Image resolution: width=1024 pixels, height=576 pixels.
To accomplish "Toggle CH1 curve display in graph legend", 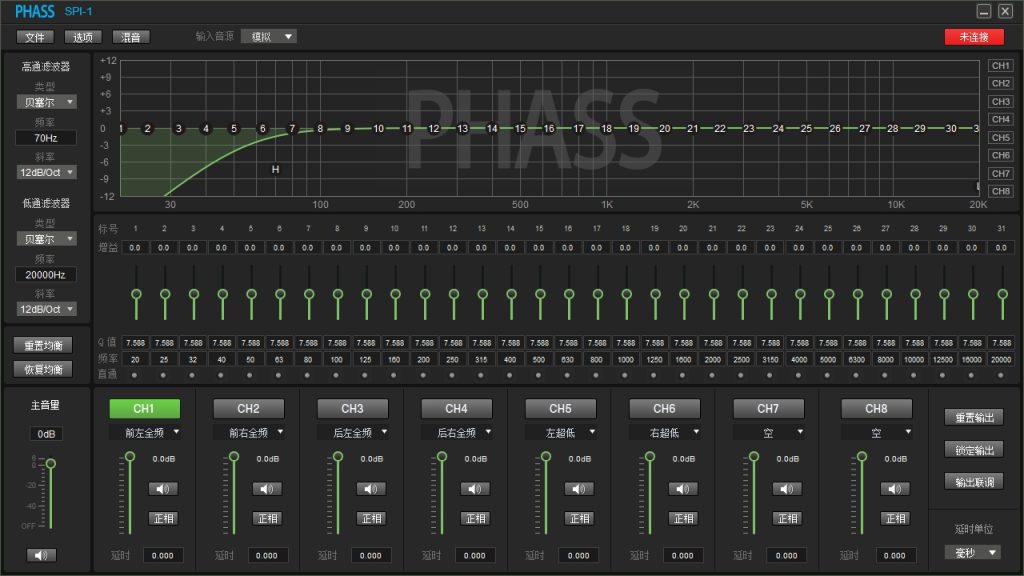I will 1000,65.
